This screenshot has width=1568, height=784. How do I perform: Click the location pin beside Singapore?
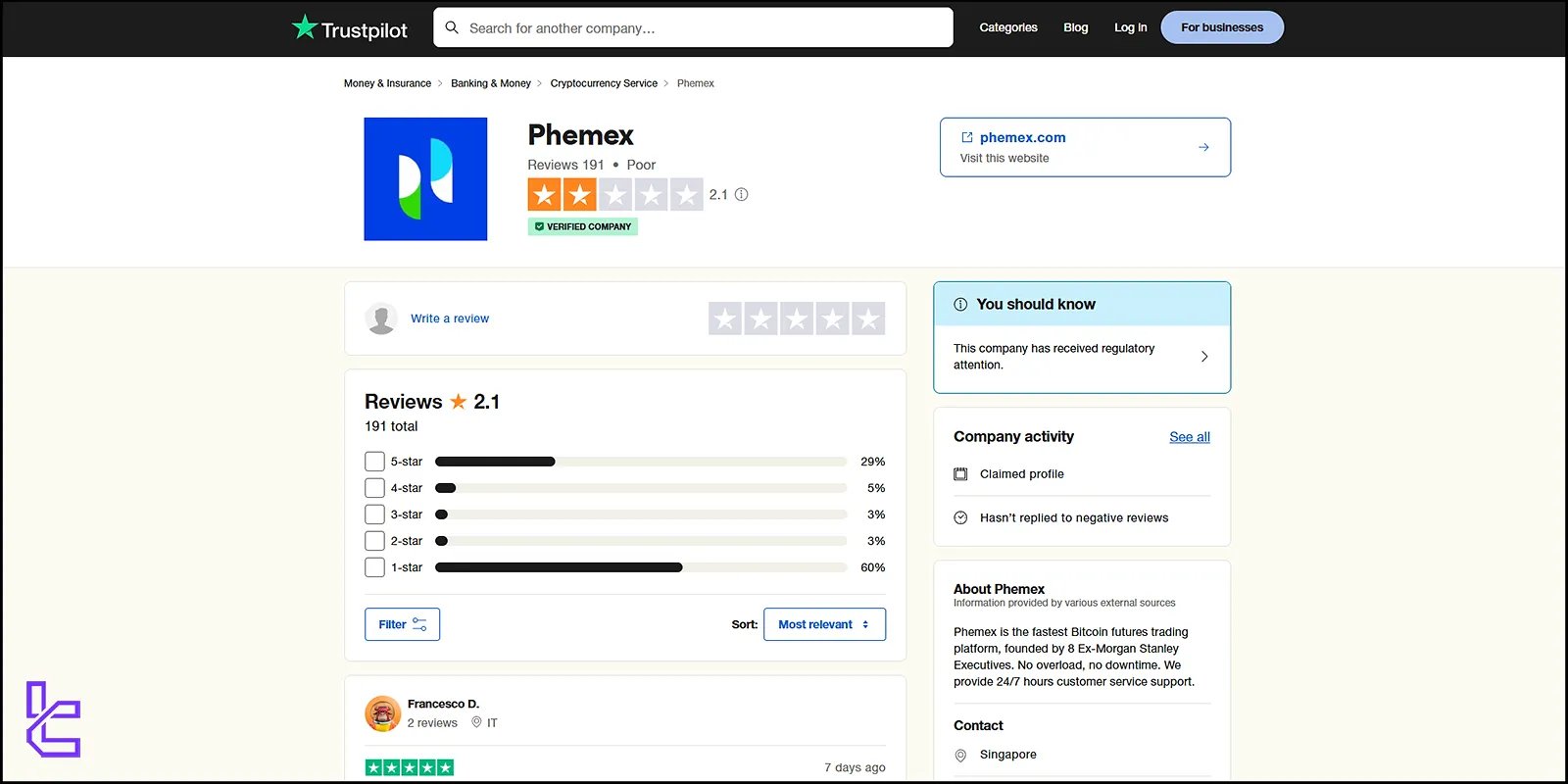point(960,755)
